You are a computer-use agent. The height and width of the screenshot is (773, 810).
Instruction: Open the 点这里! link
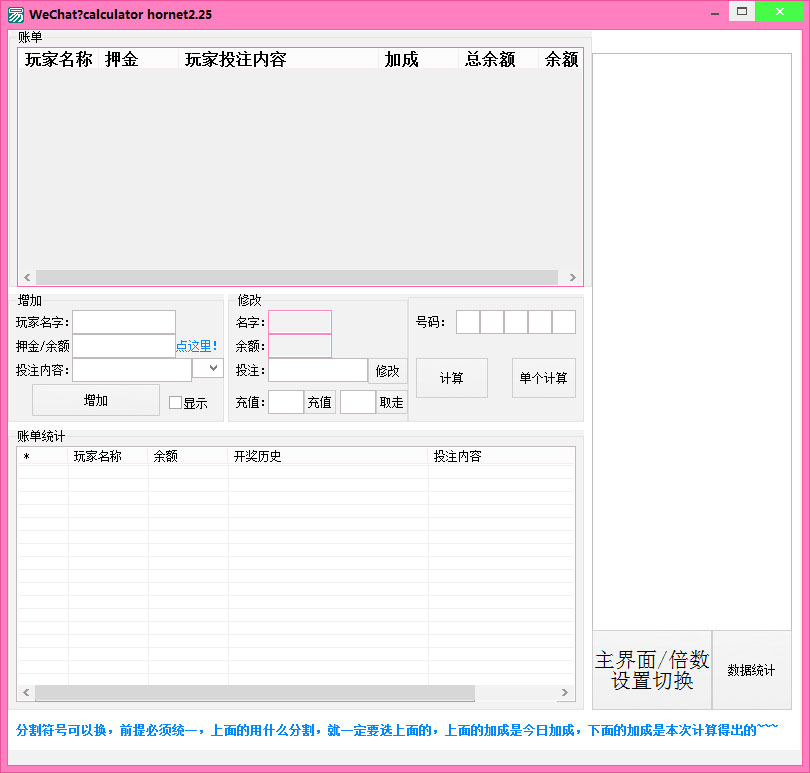[196, 346]
